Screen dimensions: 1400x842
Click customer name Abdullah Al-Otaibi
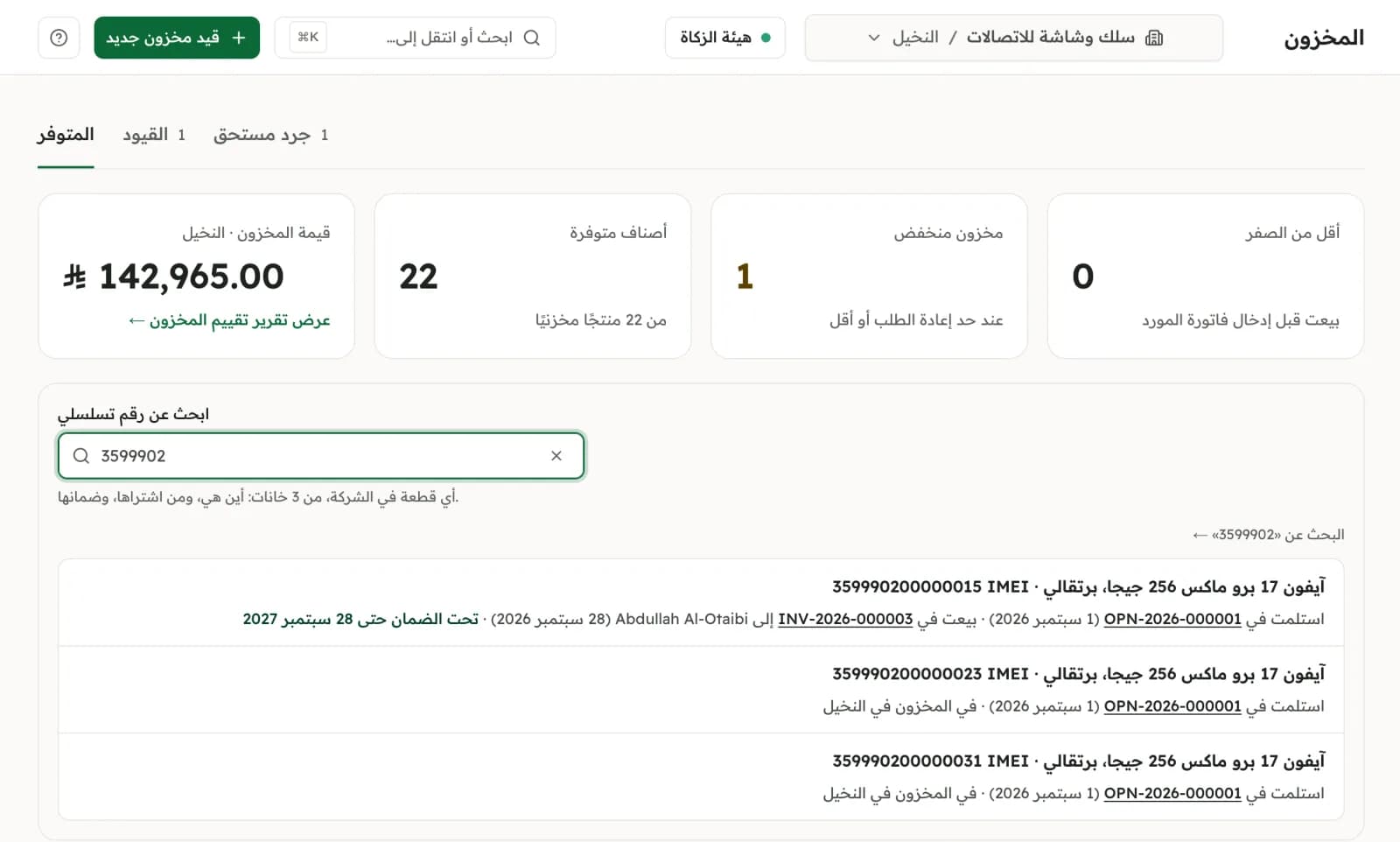(682, 619)
